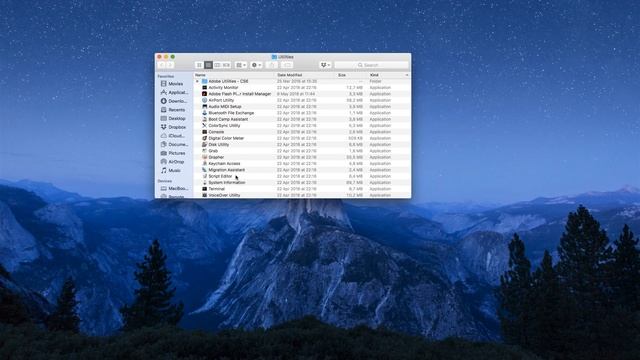This screenshot has height=360, width=640.
Task: Select the AirPort Utility app icon
Action: point(204,100)
